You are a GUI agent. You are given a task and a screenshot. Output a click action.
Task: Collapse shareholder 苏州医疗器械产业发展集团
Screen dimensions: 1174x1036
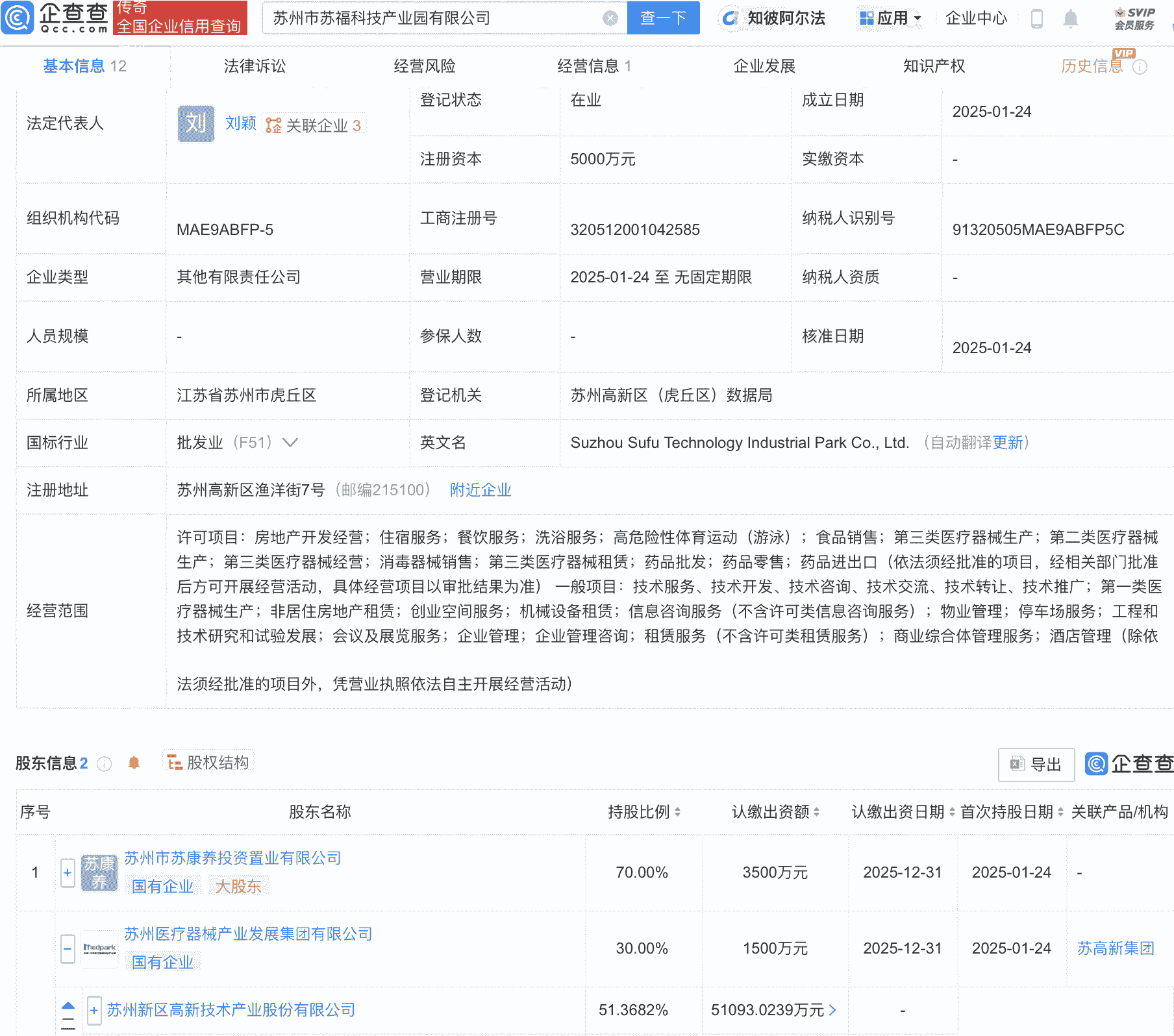coord(68,948)
